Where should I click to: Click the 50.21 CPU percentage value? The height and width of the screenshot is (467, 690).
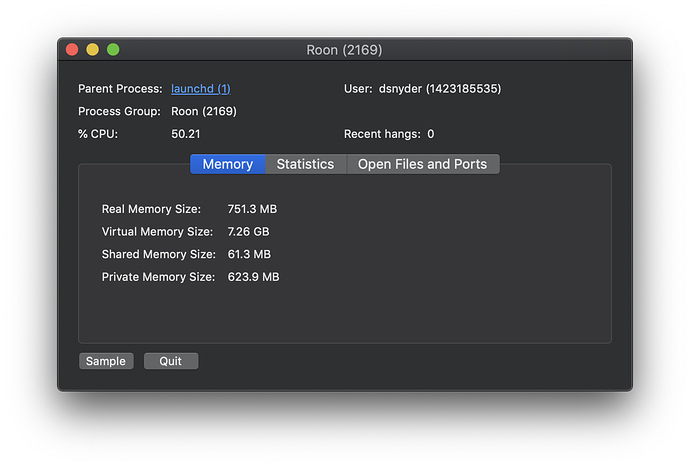click(x=186, y=134)
